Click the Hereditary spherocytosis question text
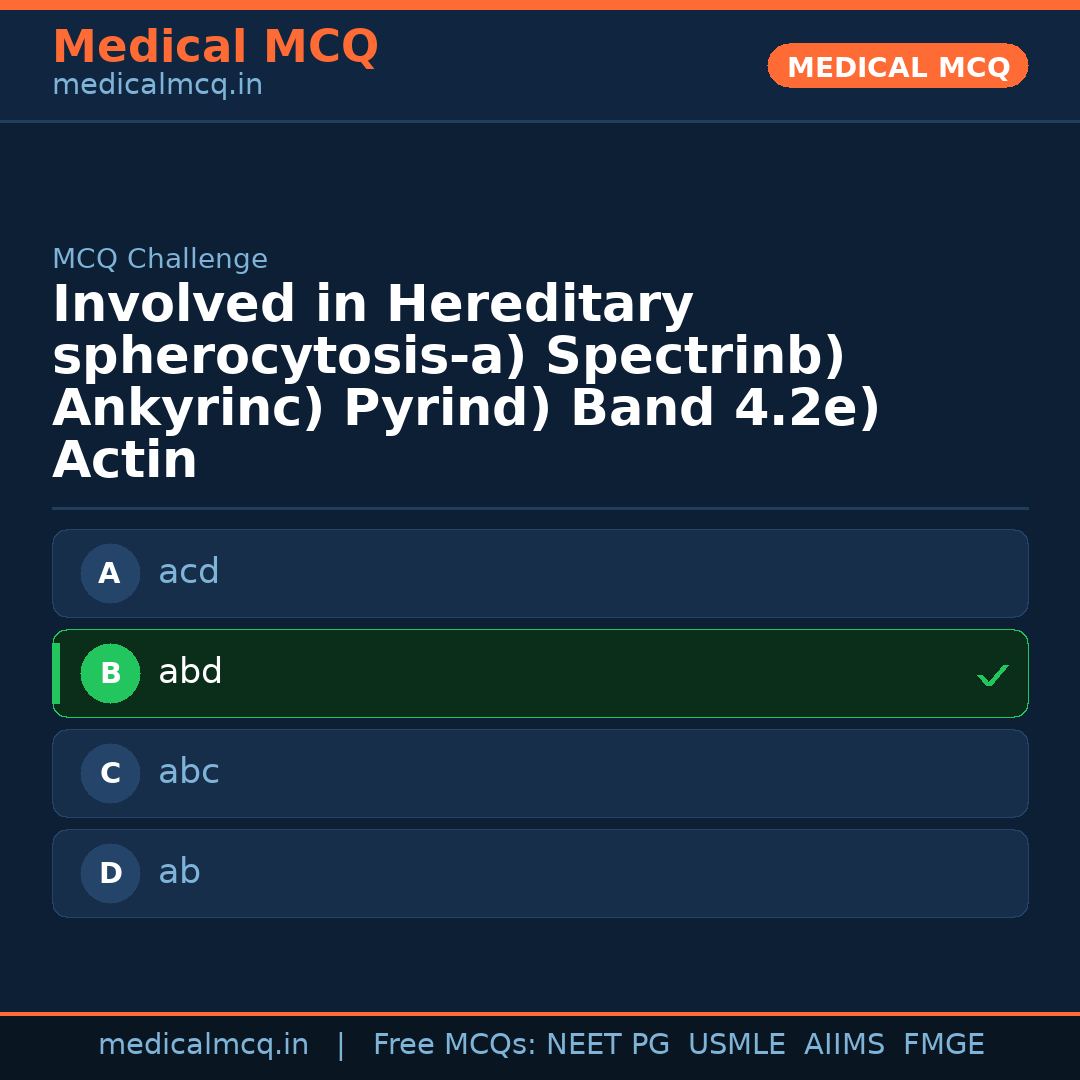 [x=465, y=380]
